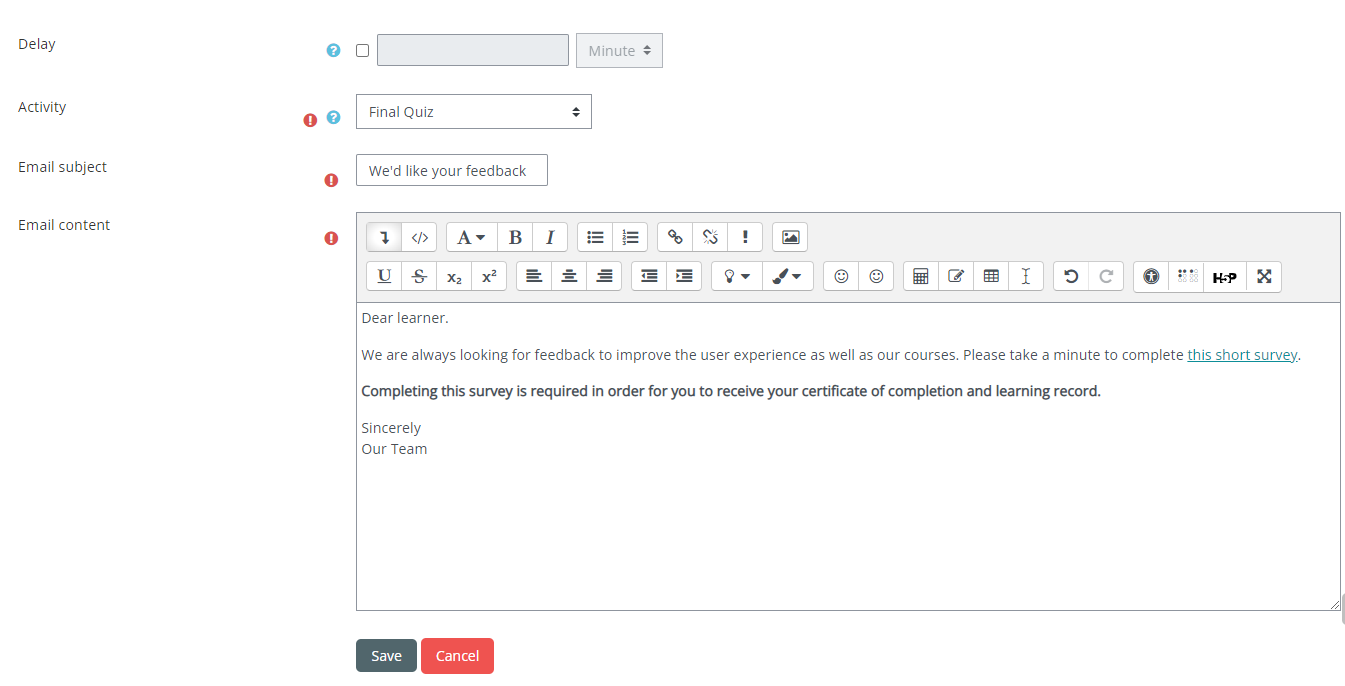Open the Minute delay unit dropdown
The image size is (1345, 686).
(x=619, y=51)
